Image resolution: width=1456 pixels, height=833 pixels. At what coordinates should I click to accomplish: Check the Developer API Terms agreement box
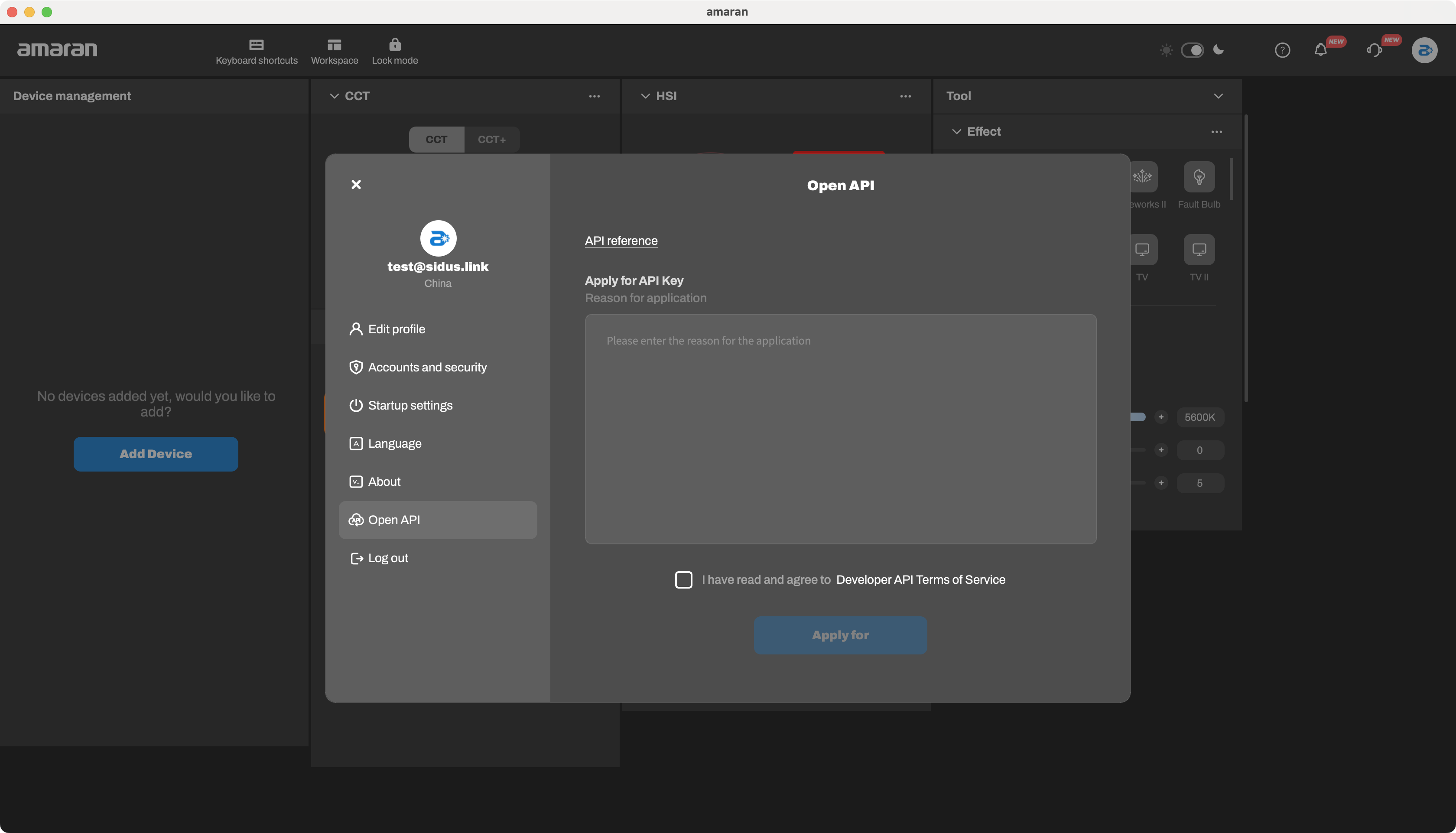683,579
